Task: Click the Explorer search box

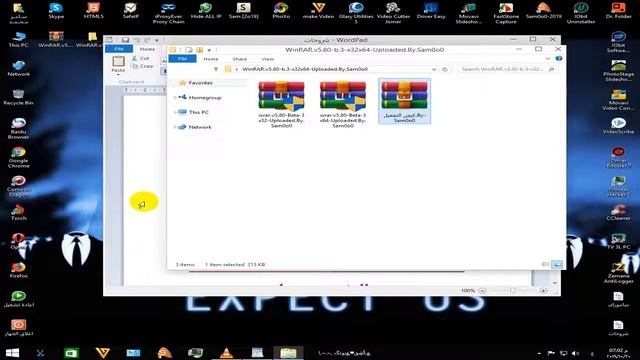Action: pos(507,69)
